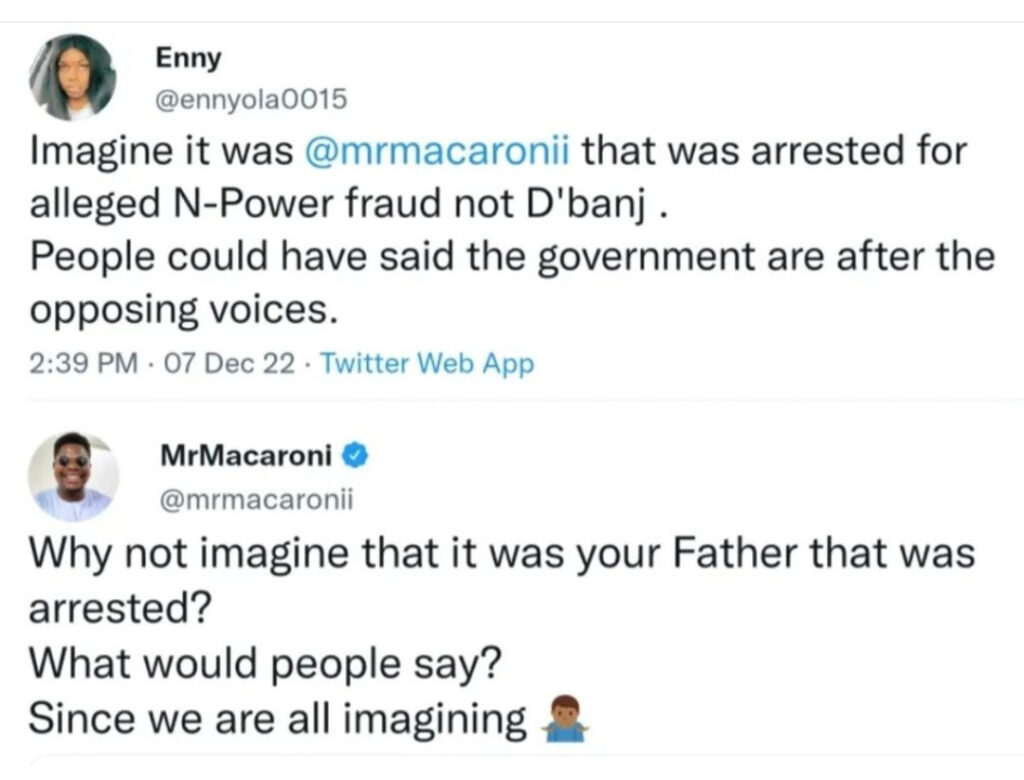Open Enny's profile picture

pos(73,77)
